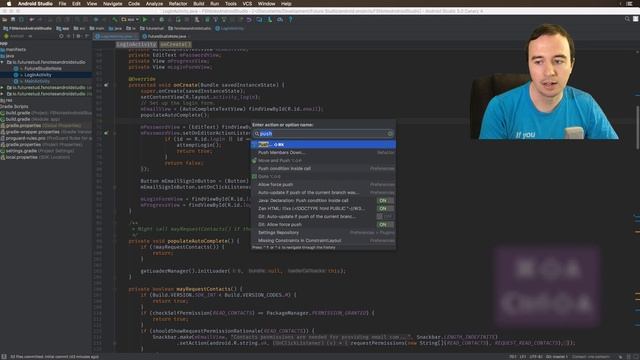Click the MainActivity class icon in tree
This screenshot has height=360, width=640.
pos(16,81)
